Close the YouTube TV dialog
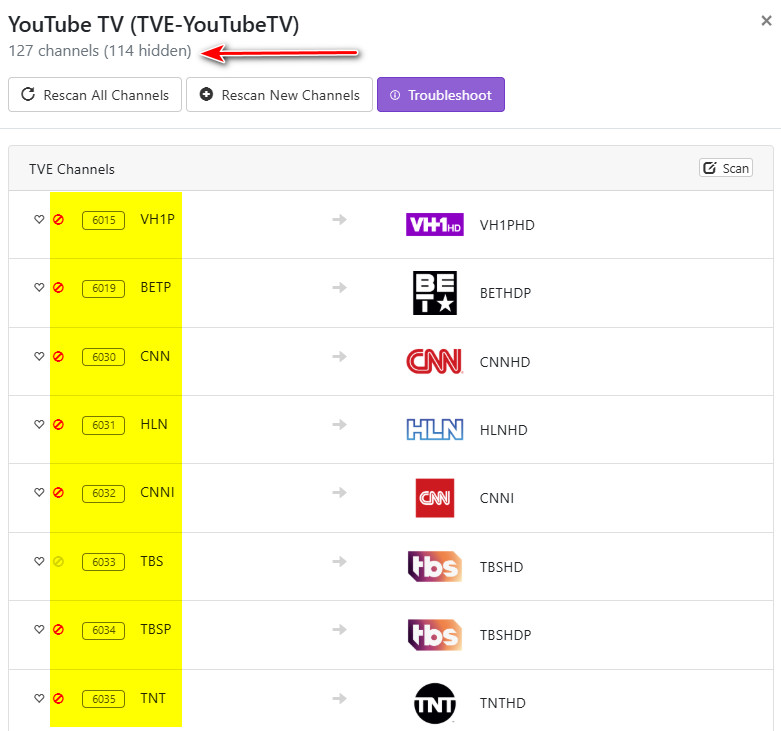Viewport: 781px width, 731px height. click(x=766, y=20)
